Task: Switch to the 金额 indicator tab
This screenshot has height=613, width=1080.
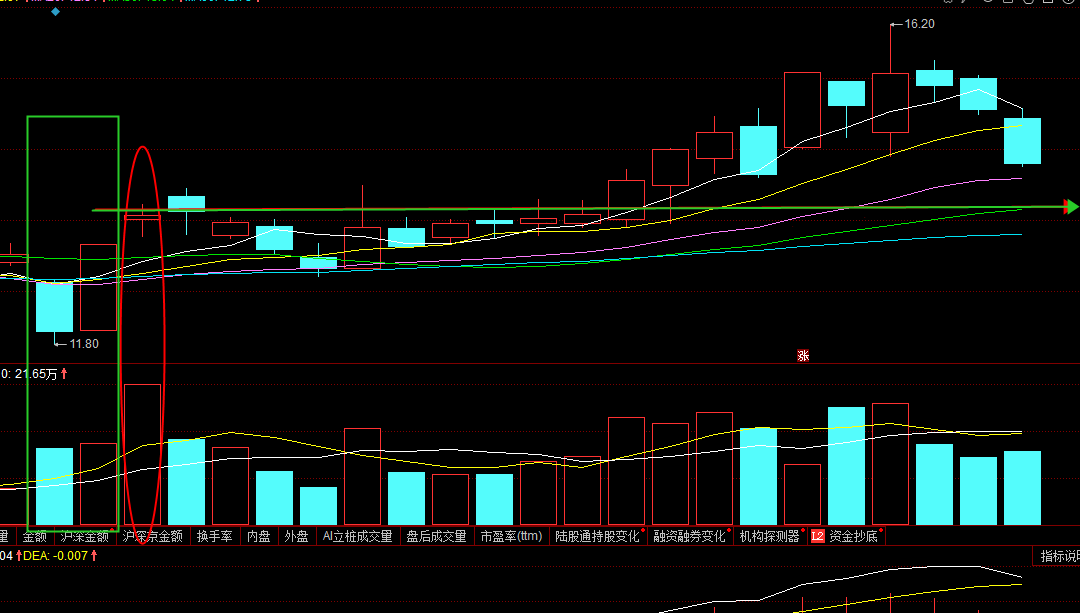Action: click(x=34, y=536)
